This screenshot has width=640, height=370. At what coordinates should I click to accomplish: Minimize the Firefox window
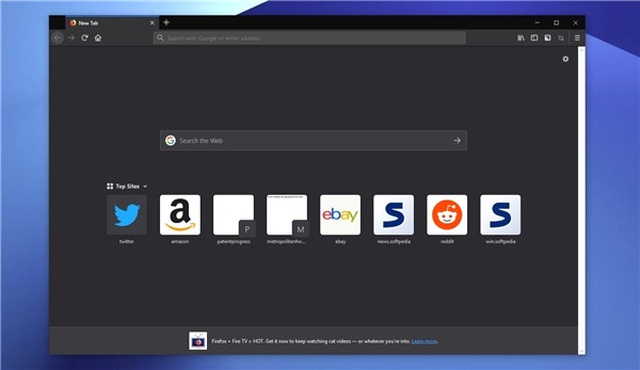537,23
